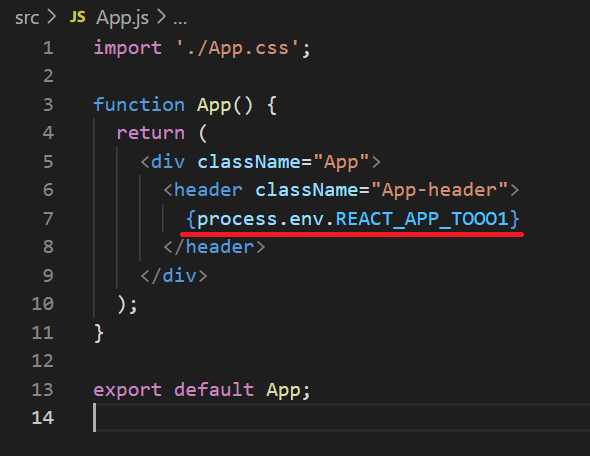590x456 pixels.
Task: Click the closing parenthesis on line 10
Action: [122, 304]
